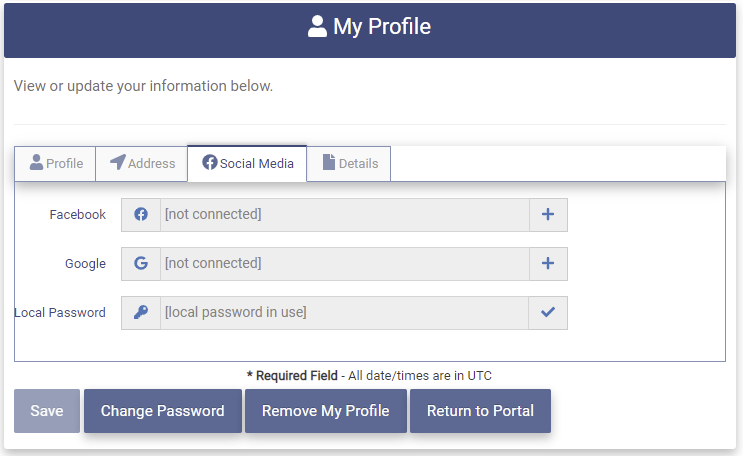The height and width of the screenshot is (456, 743).
Task: Click the Local Password label text
Action: pos(60,312)
